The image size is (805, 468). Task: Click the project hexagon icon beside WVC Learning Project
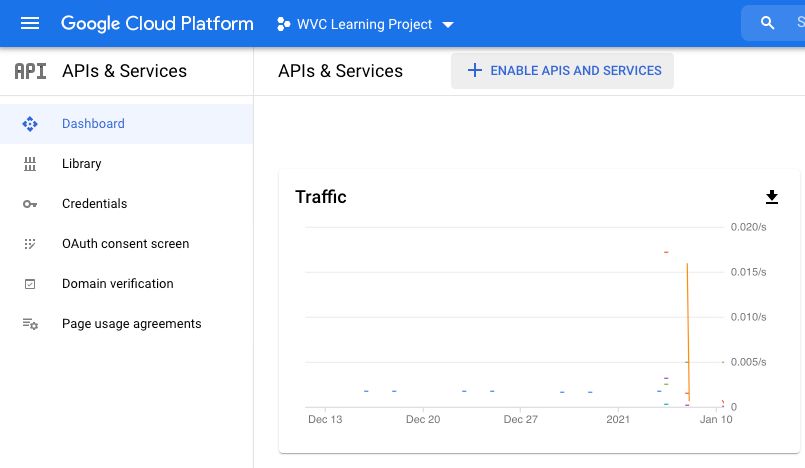[x=283, y=24]
